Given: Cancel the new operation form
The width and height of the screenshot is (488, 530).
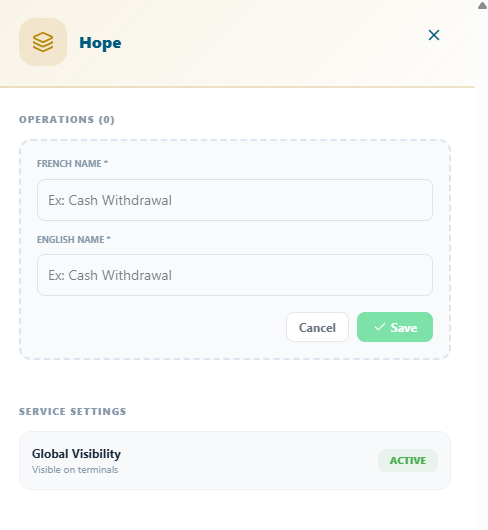Looking at the screenshot, I should tap(317, 327).
